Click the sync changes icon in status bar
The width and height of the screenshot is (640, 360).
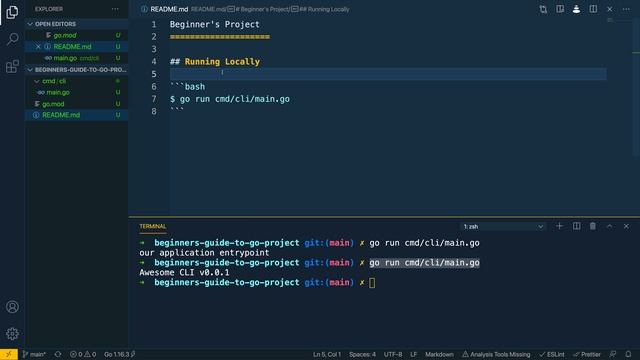pos(58,354)
